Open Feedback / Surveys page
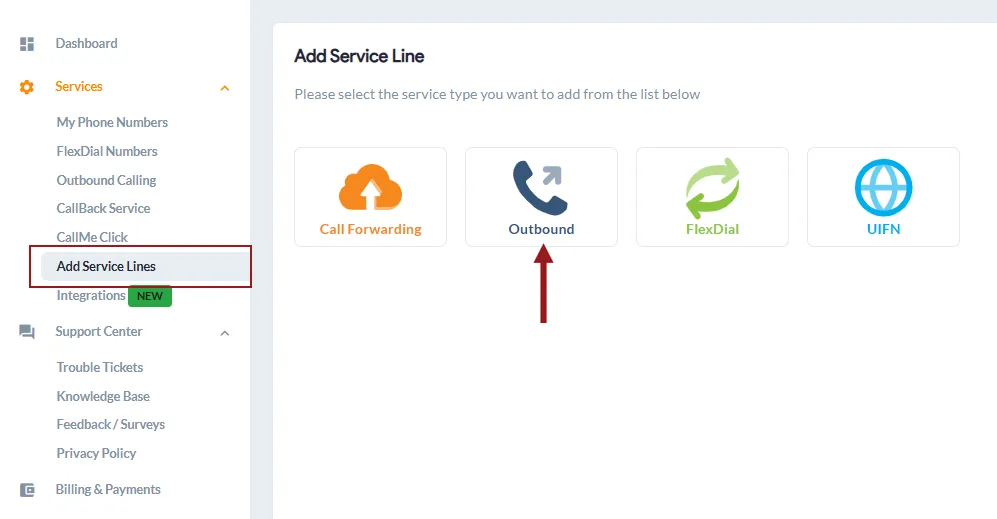This screenshot has height=519, width=997. point(111,424)
